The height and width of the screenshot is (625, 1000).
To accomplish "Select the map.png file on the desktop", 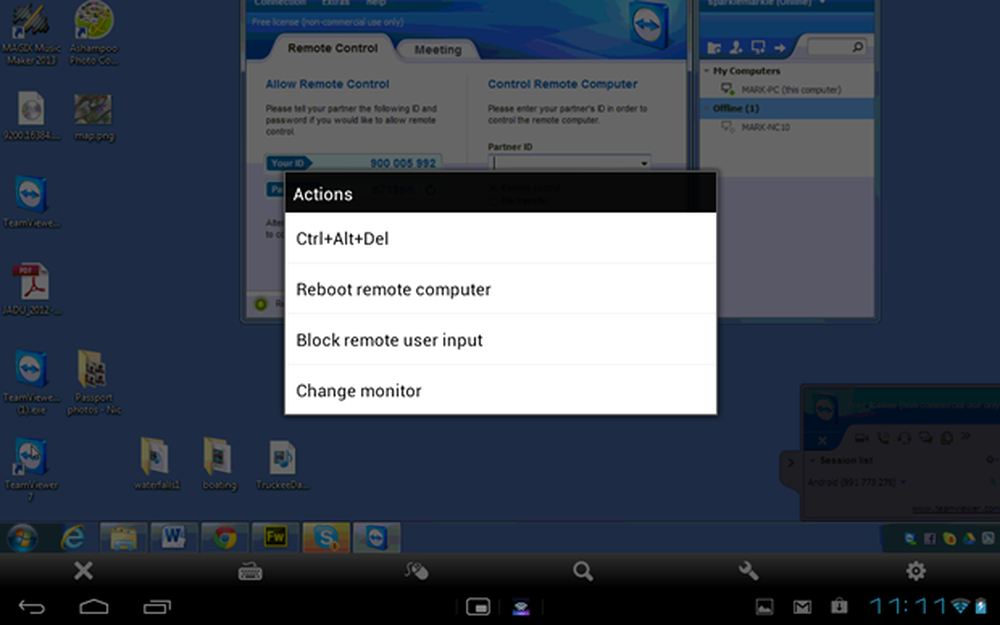I will (x=94, y=118).
